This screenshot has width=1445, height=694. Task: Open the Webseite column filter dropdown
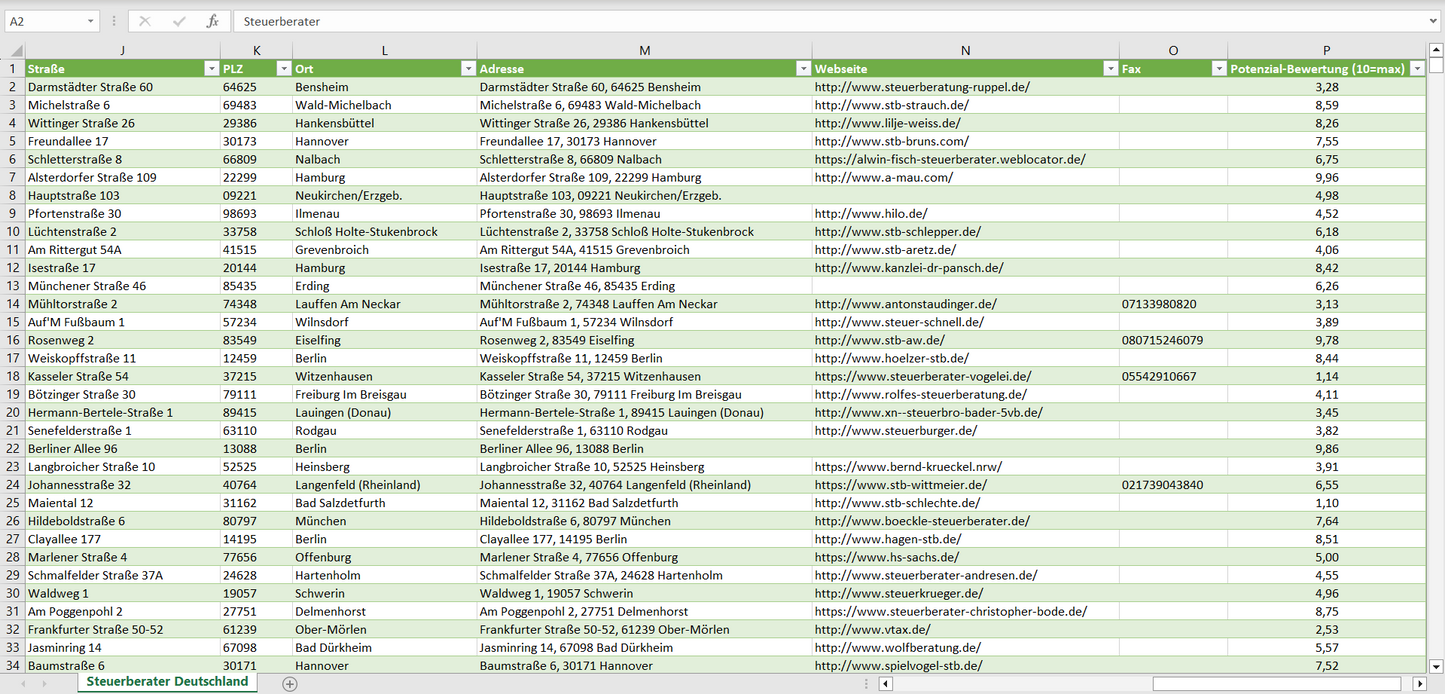click(x=1109, y=69)
